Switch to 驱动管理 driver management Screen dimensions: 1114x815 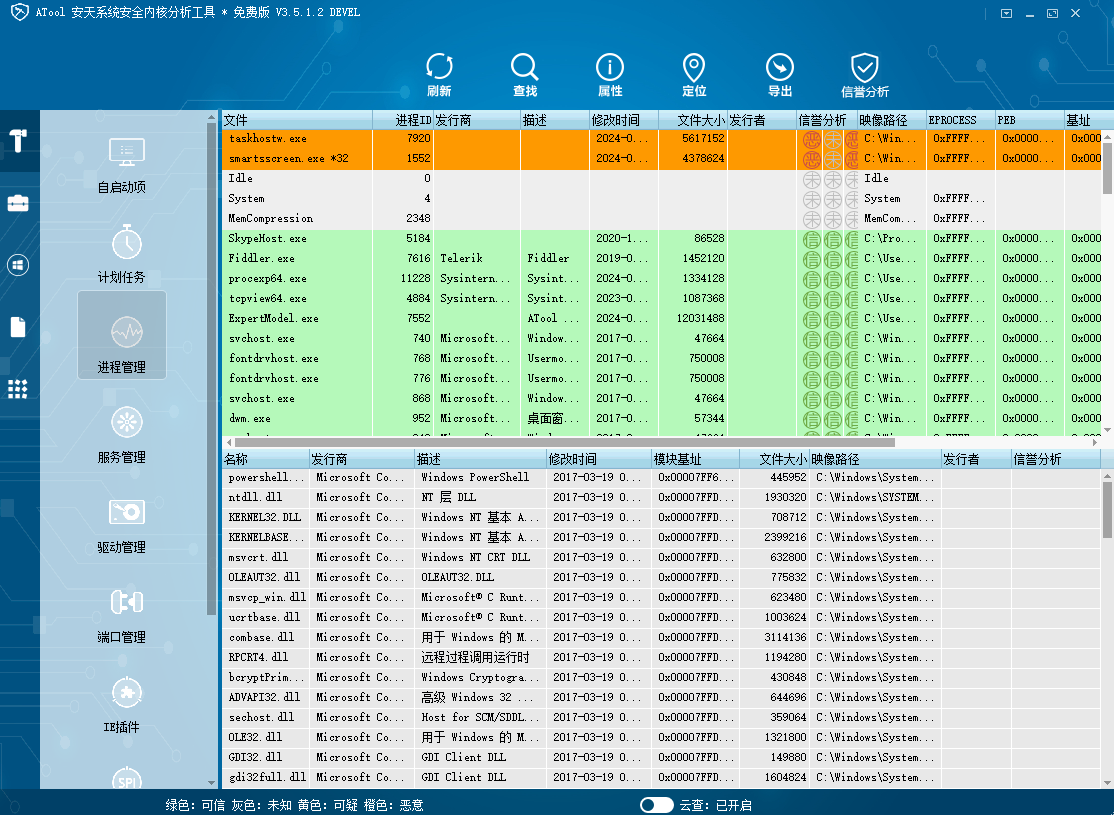[122, 525]
